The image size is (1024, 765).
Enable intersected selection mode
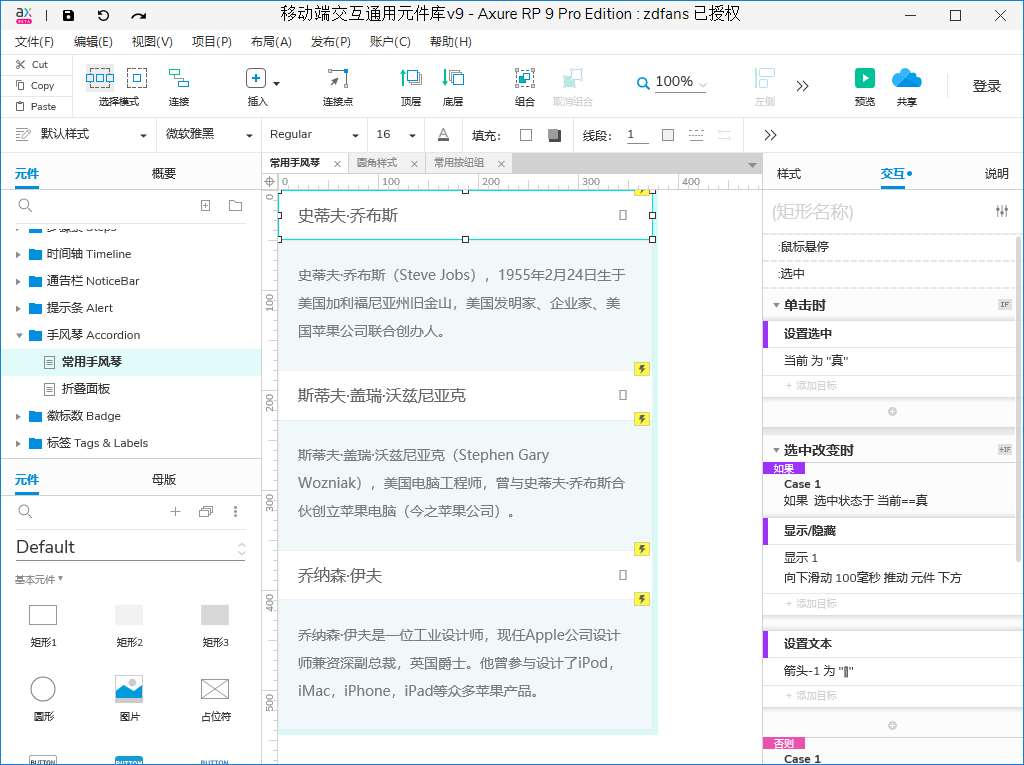coord(100,78)
